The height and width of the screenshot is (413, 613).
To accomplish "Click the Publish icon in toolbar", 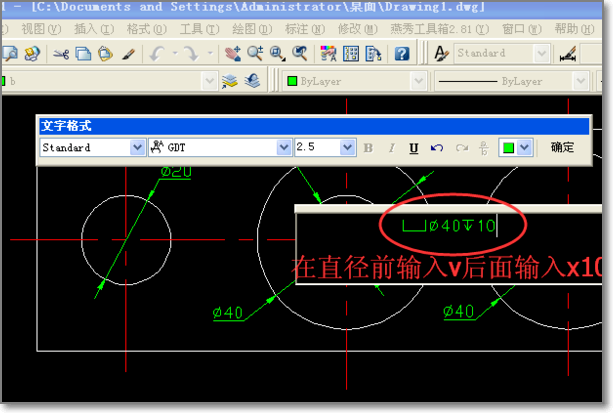I will [32, 54].
